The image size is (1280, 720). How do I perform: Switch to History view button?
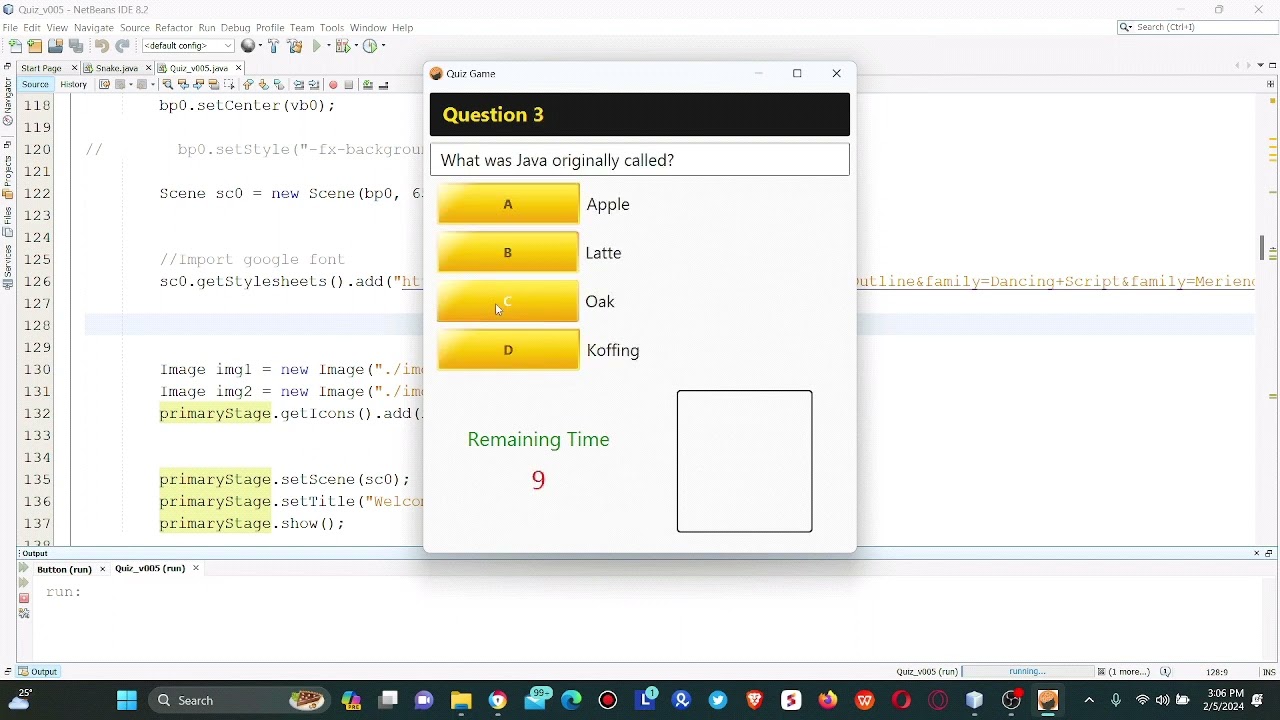click(x=73, y=85)
